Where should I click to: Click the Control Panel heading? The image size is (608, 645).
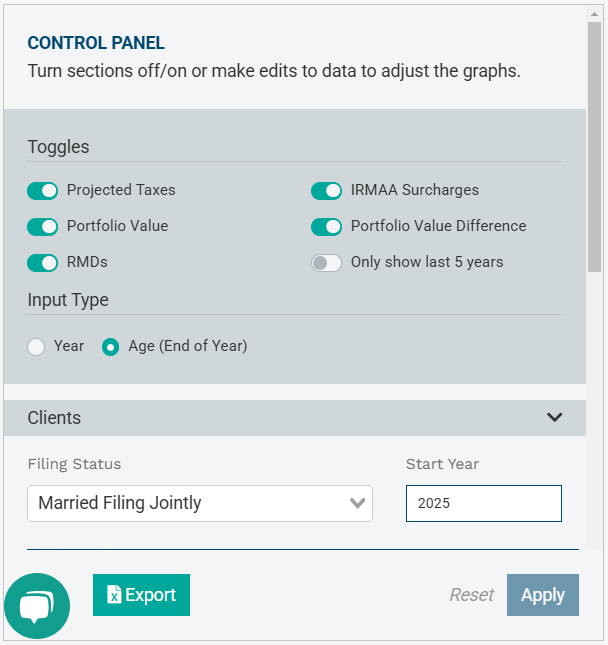(x=96, y=43)
